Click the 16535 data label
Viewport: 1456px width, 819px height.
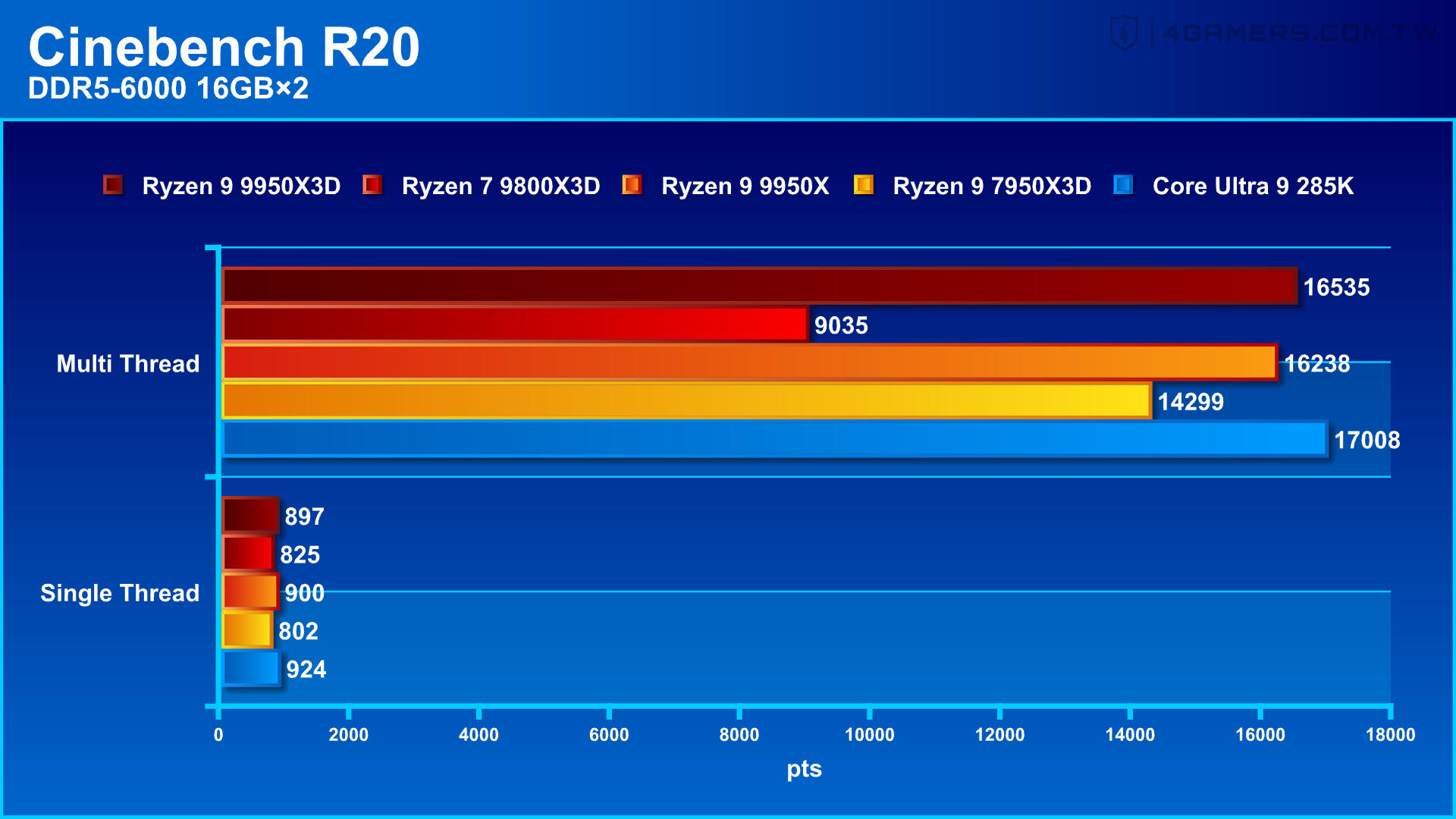[x=1336, y=287]
